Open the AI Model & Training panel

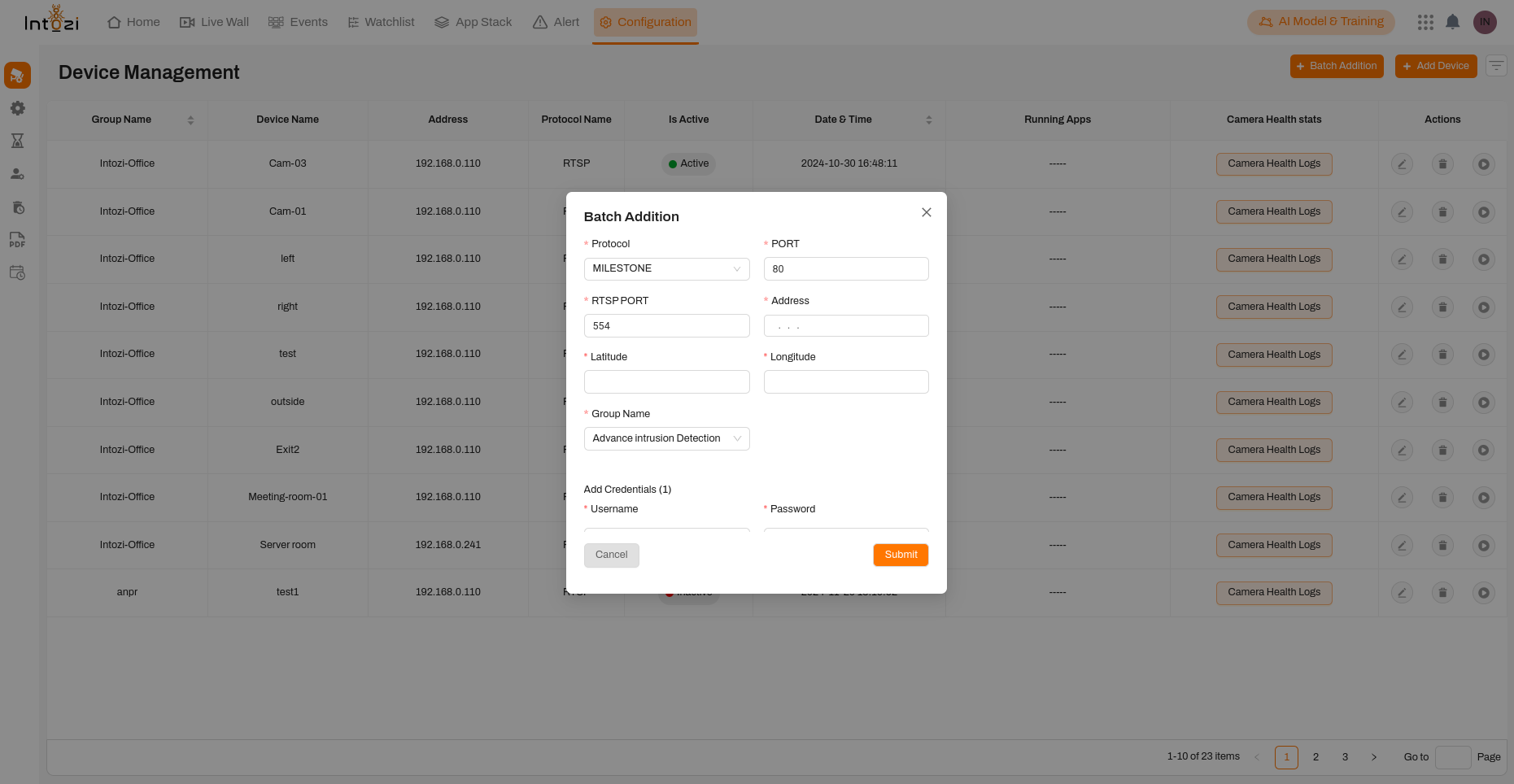click(1320, 22)
